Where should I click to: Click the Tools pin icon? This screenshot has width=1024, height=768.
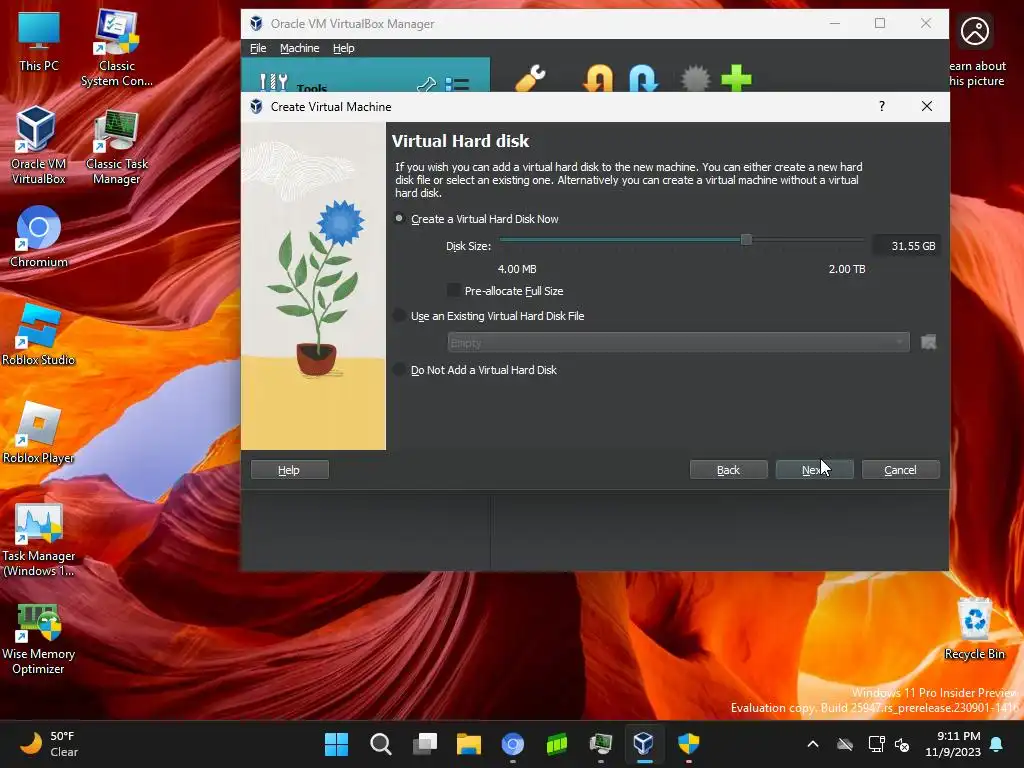point(426,84)
